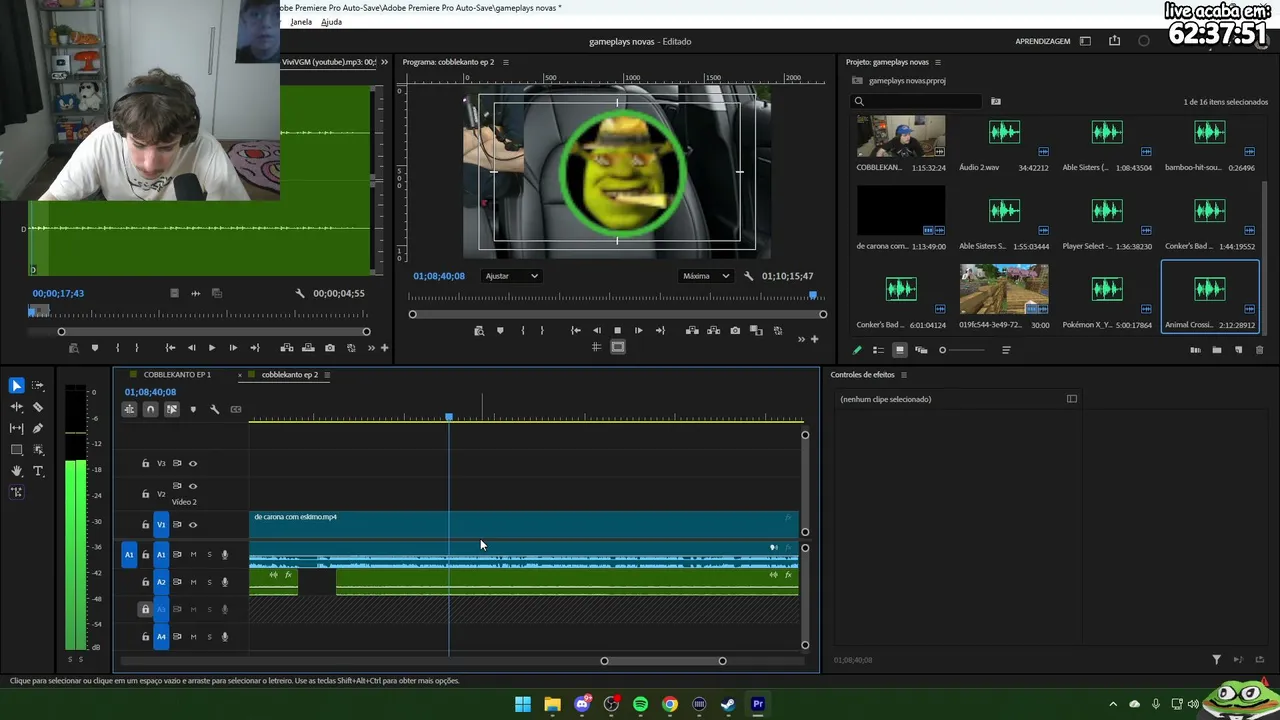1280x720 pixels.
Task: Export frame with Program monitor camera icon
Action: point(735,331)
